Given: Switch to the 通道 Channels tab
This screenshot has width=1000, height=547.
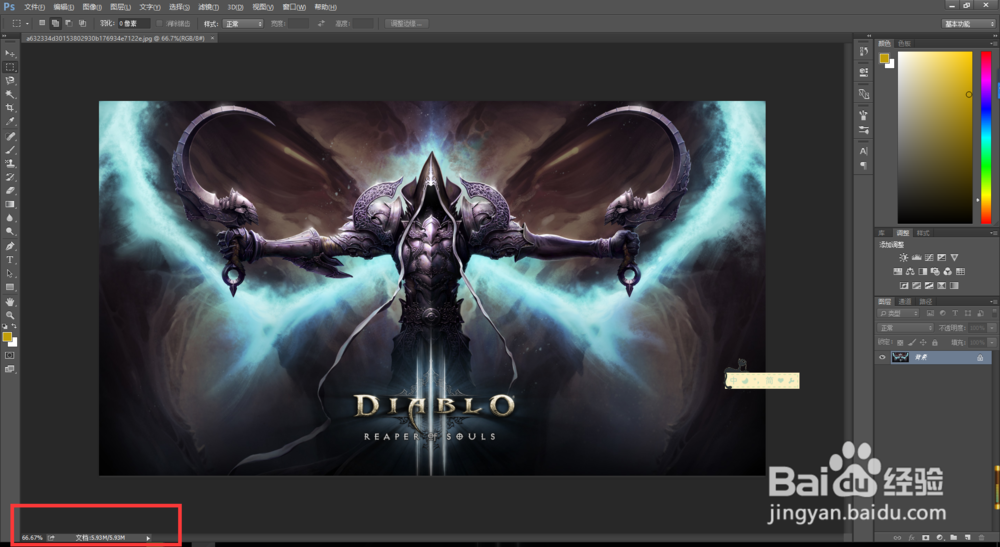Looking at the screenshot, I should 904,302.
